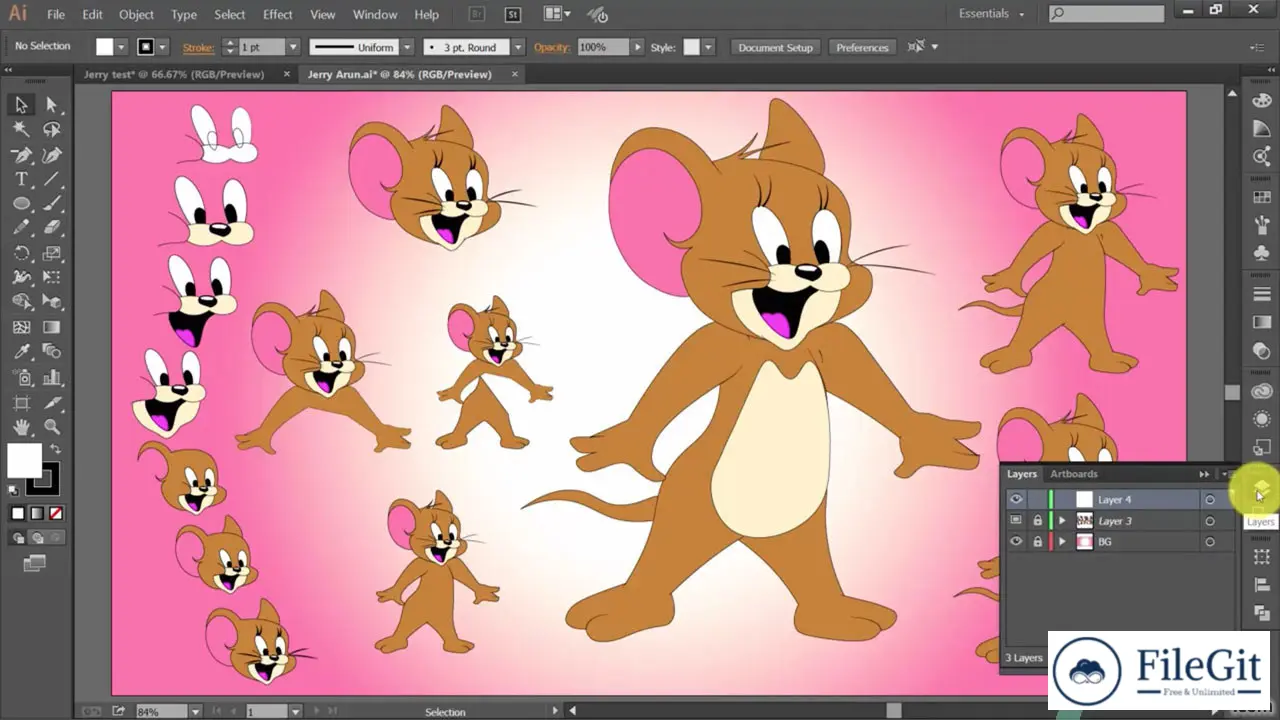The image size is (1280, 720).
Task: Select the Free Transform tool
Action: coord(52,277)
